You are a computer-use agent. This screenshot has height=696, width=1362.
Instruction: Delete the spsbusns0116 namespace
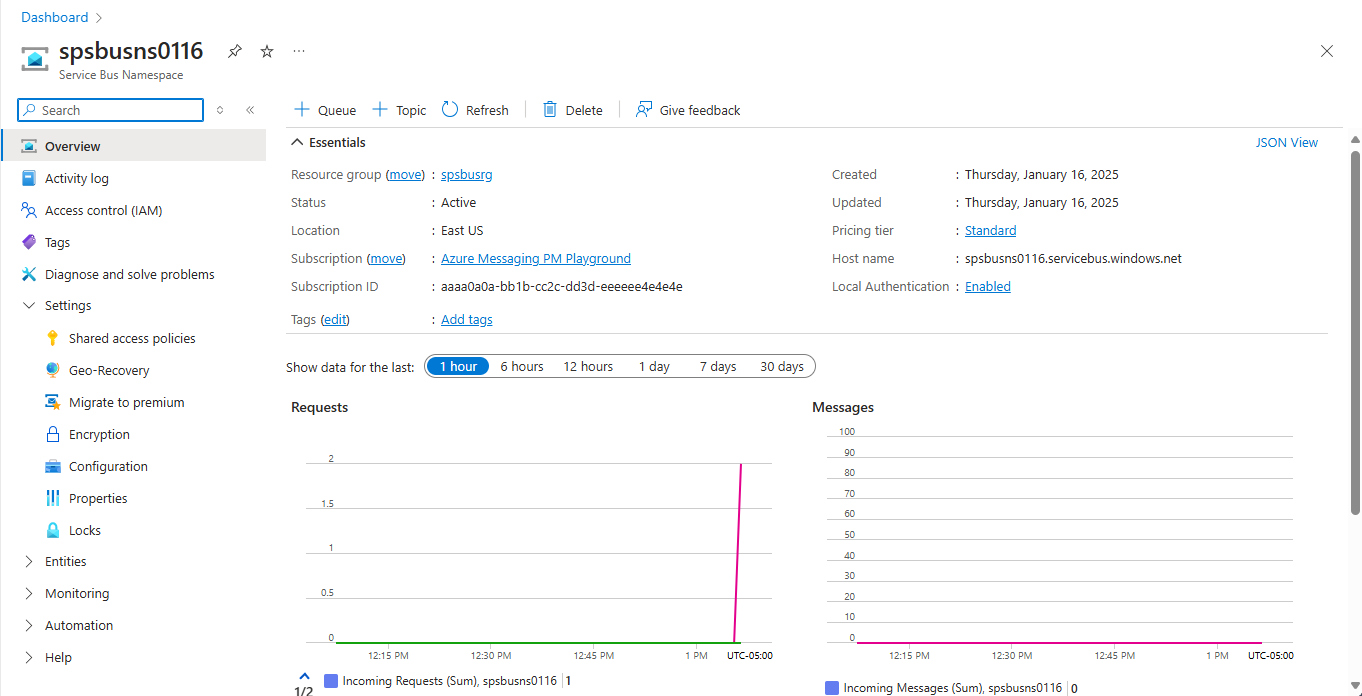pyautogui.click(x=571, y=109)
